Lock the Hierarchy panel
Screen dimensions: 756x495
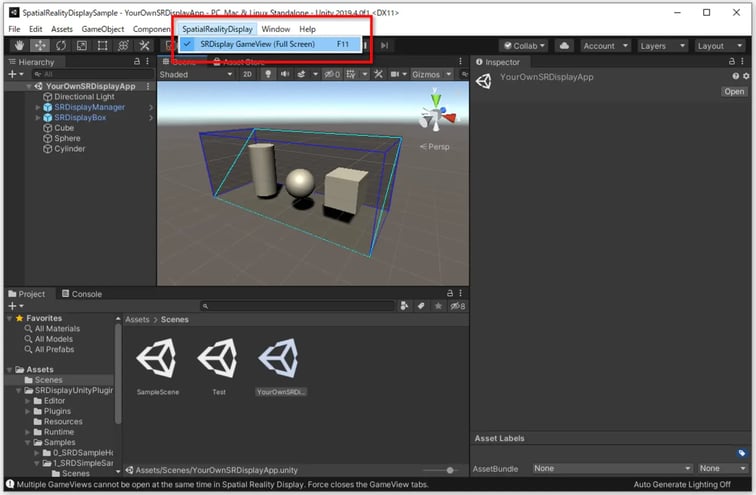tap(137, 61)
